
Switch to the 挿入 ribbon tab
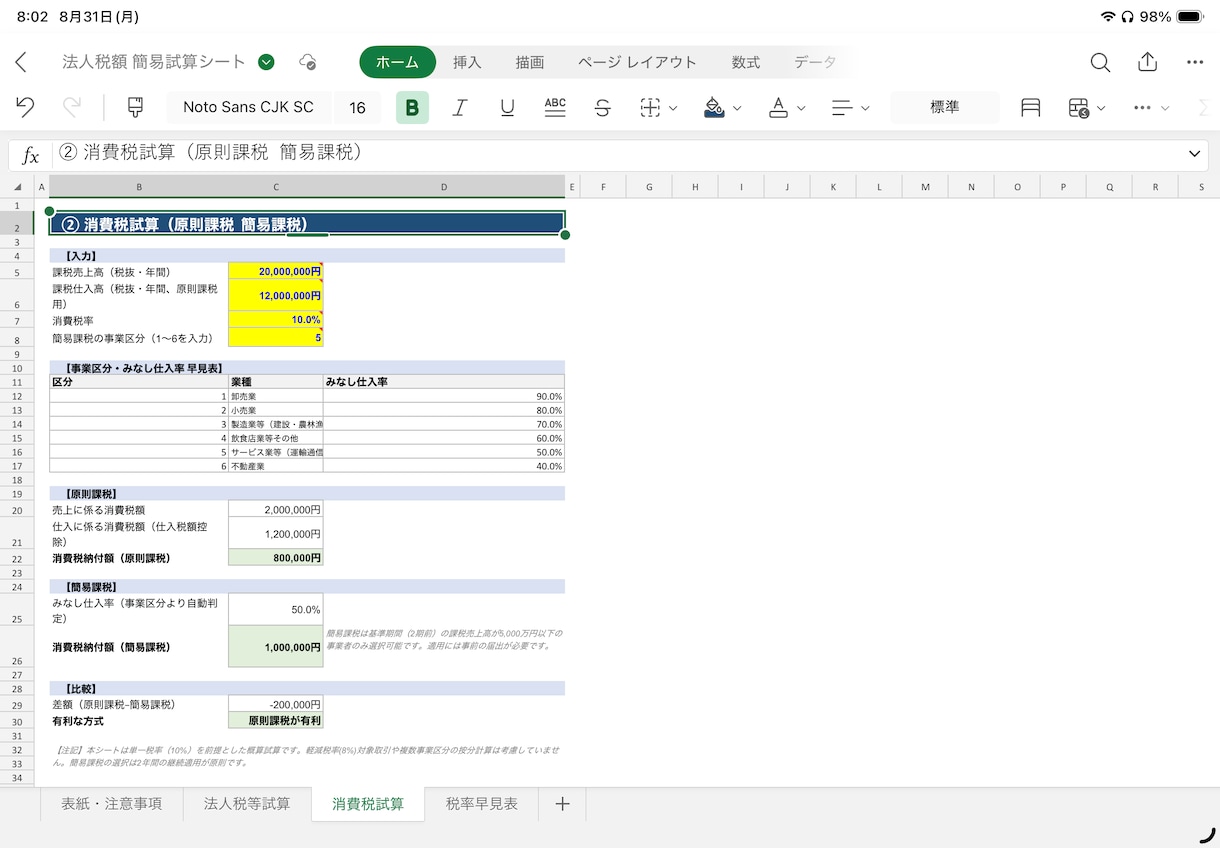pos(467,62)
